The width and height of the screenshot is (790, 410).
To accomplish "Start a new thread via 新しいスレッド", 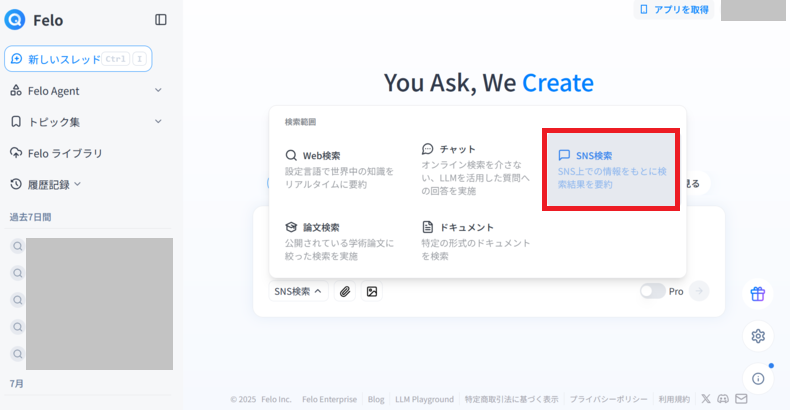I will coord(78,59).
